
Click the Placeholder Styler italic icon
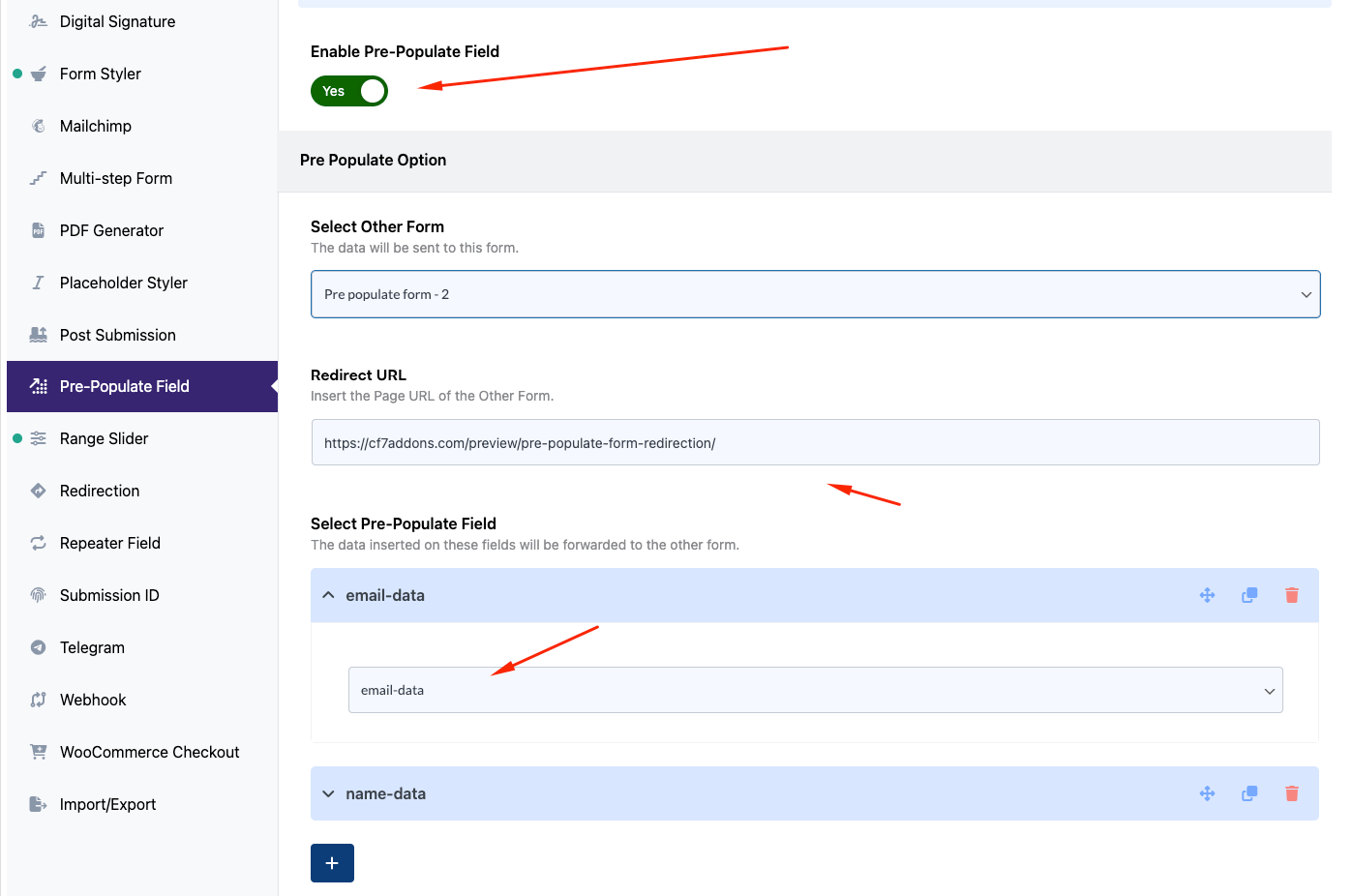tap(37, 283)
